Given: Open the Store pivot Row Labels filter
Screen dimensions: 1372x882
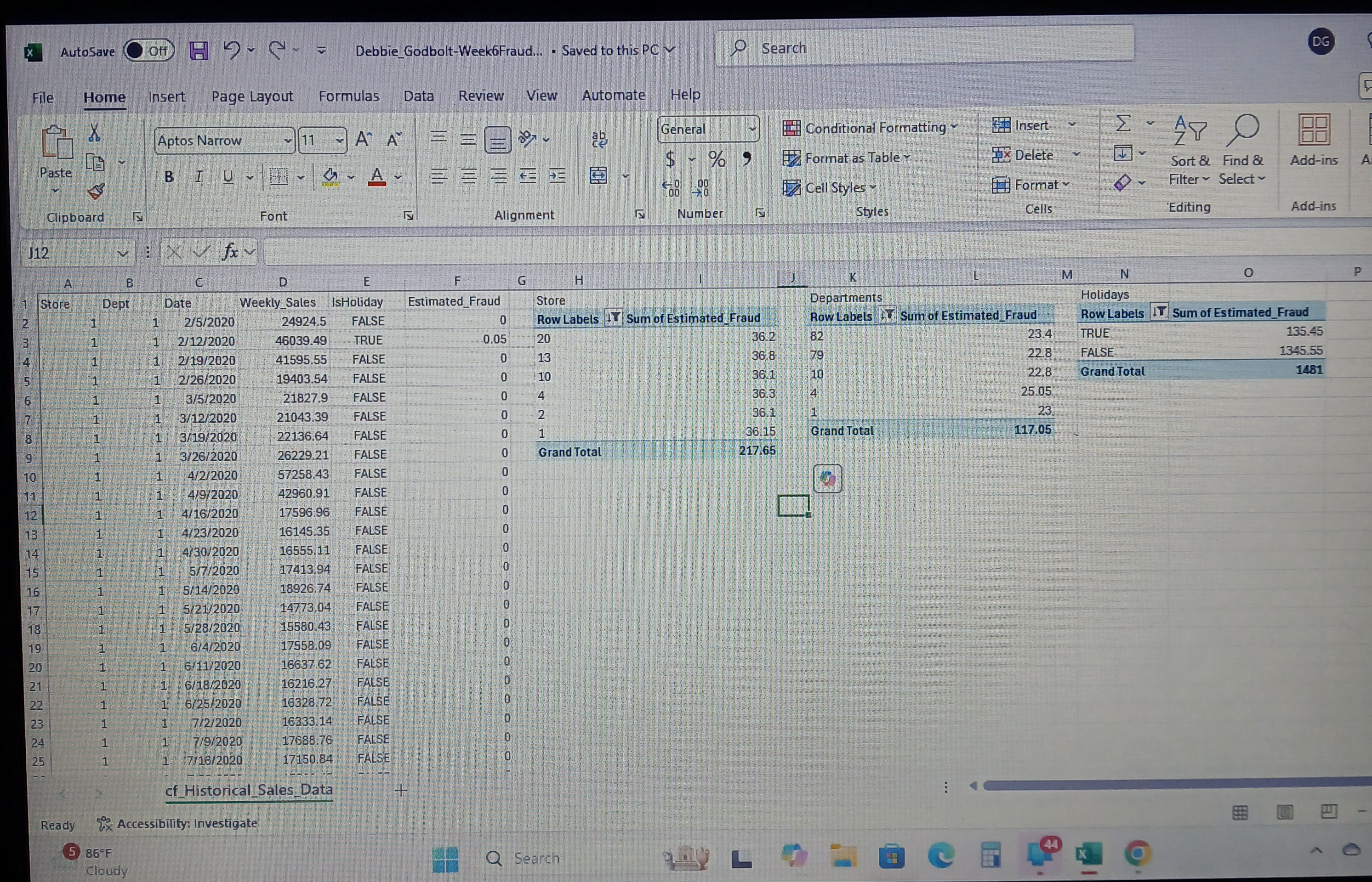Looking at the screenshot, I should tap(613, 317).
